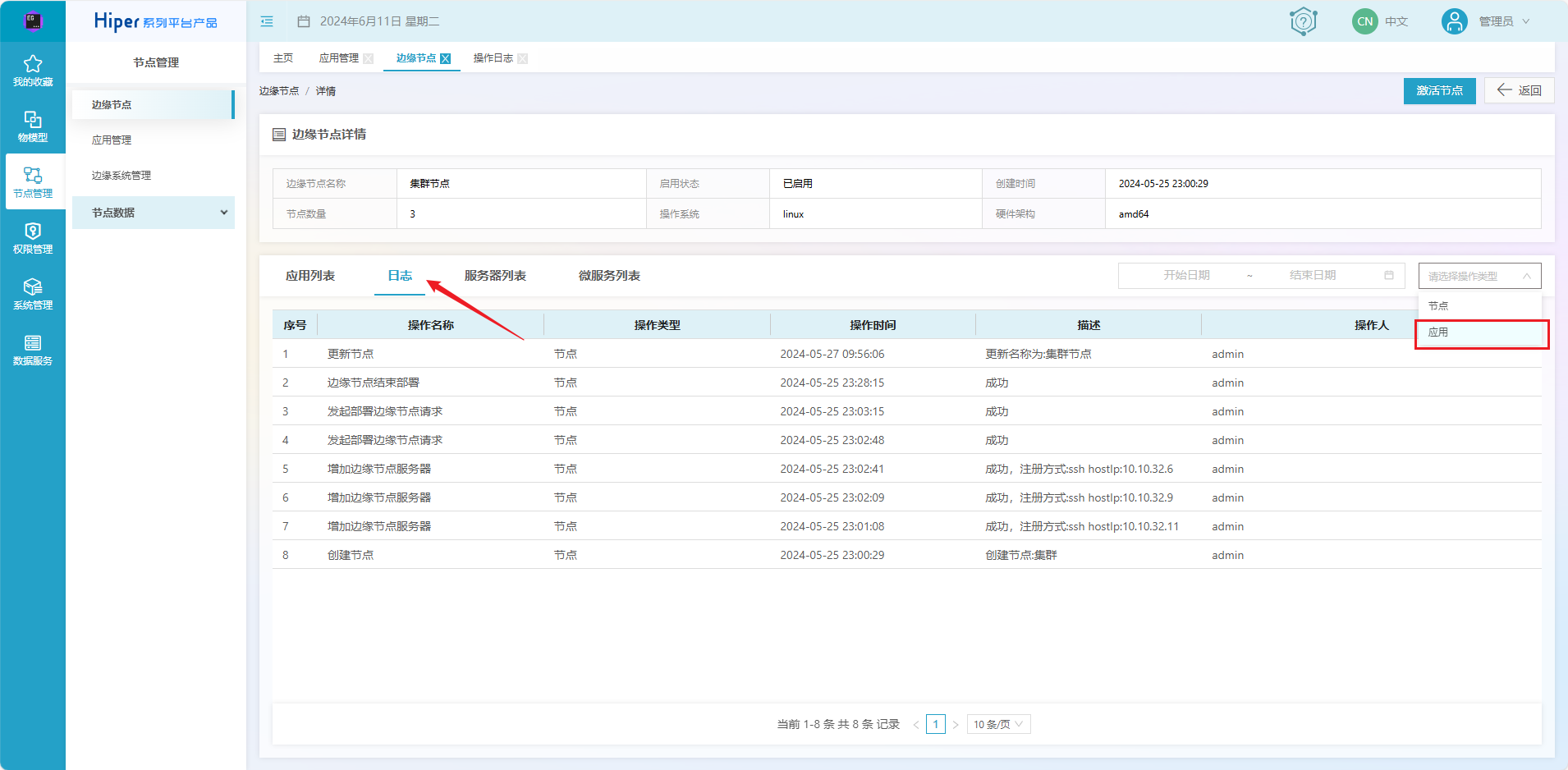
Task: Click the date range calendar icon
Action: [x=1389, y=275]
